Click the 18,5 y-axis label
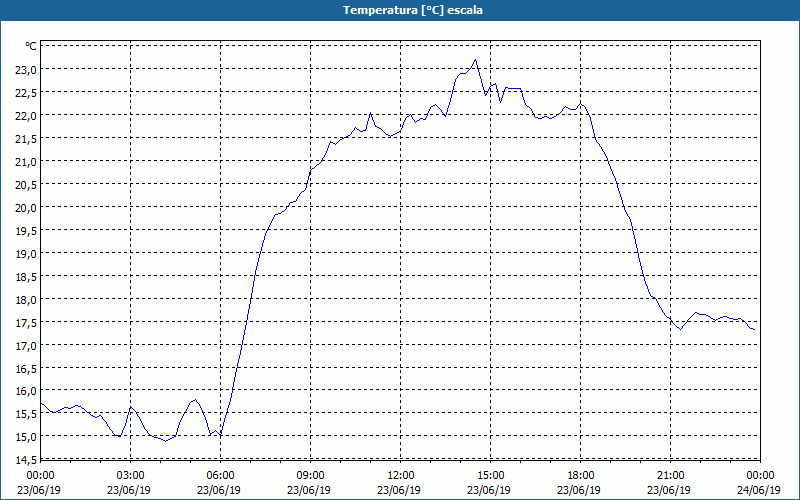Image resolution: width=800 pixels, height=500 pixels. 26,277
